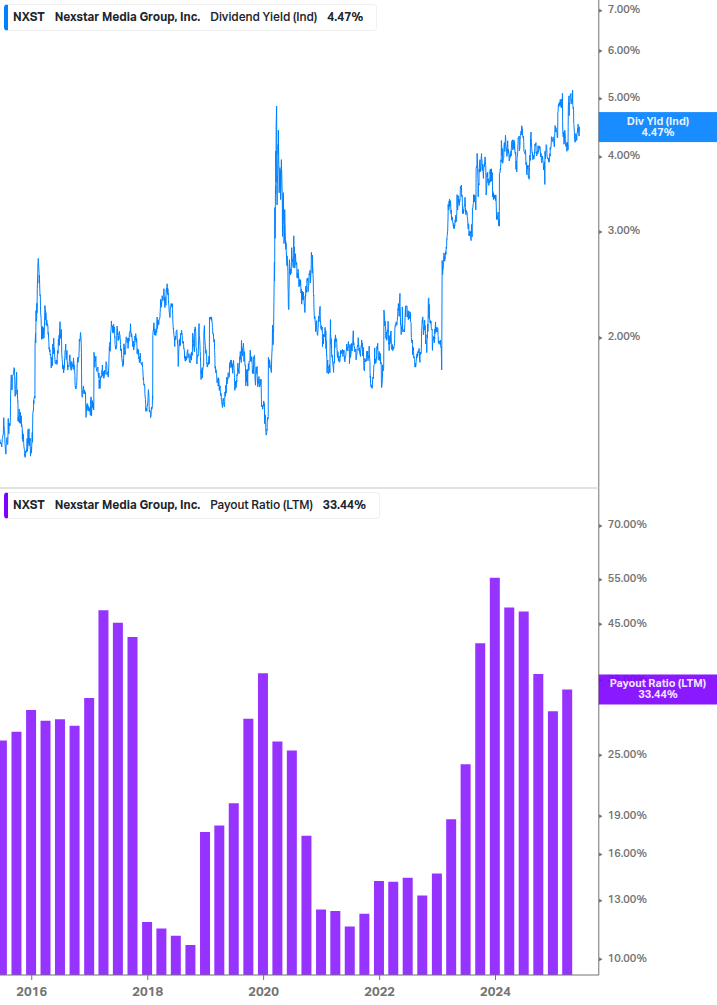The image size is (717, 1005).
Task: Click the purple color marker beside NXST Payout Ratio
Action: [6, 505]
